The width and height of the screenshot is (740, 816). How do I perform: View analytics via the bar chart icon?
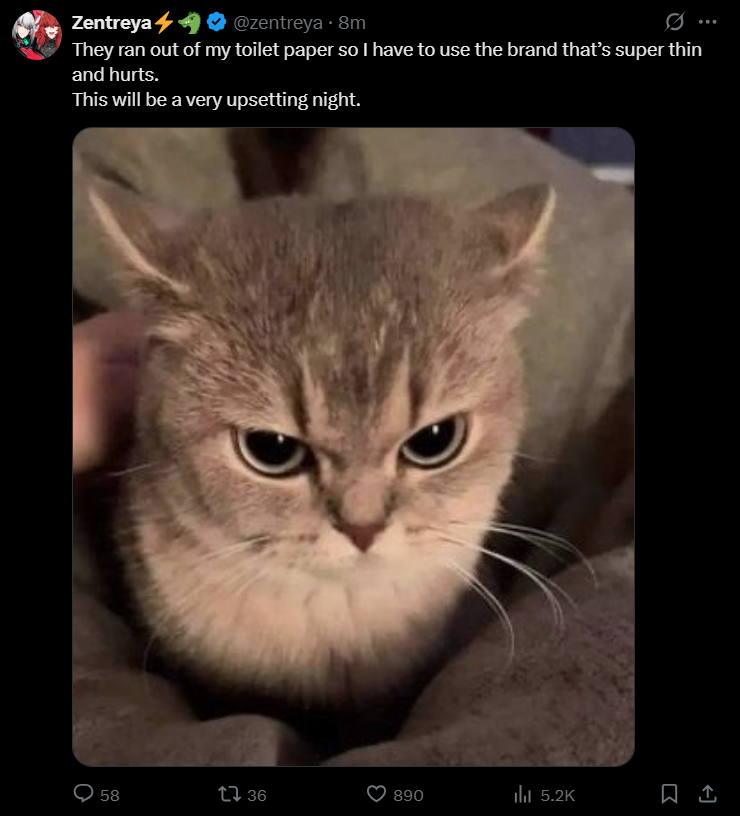click(522, 794)
